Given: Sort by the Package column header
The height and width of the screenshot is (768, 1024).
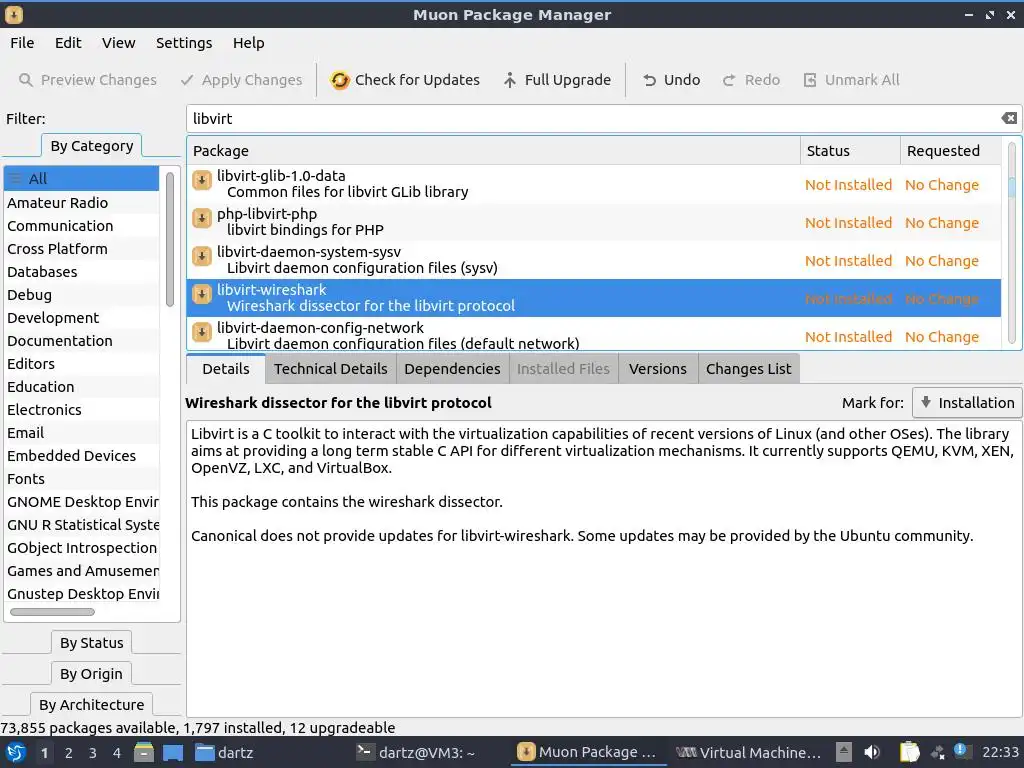Looking at the screenshot, I should tap(493, 151).
